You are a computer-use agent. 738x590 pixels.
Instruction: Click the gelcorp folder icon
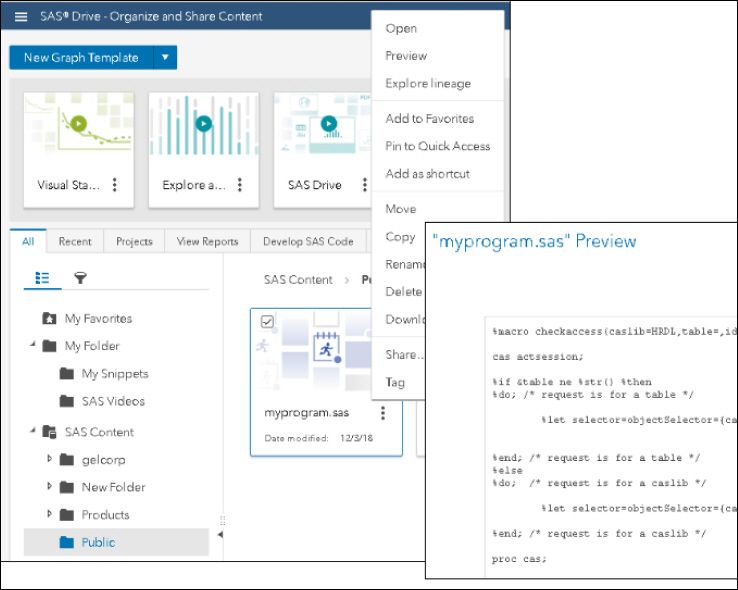[x=67, y=460]
